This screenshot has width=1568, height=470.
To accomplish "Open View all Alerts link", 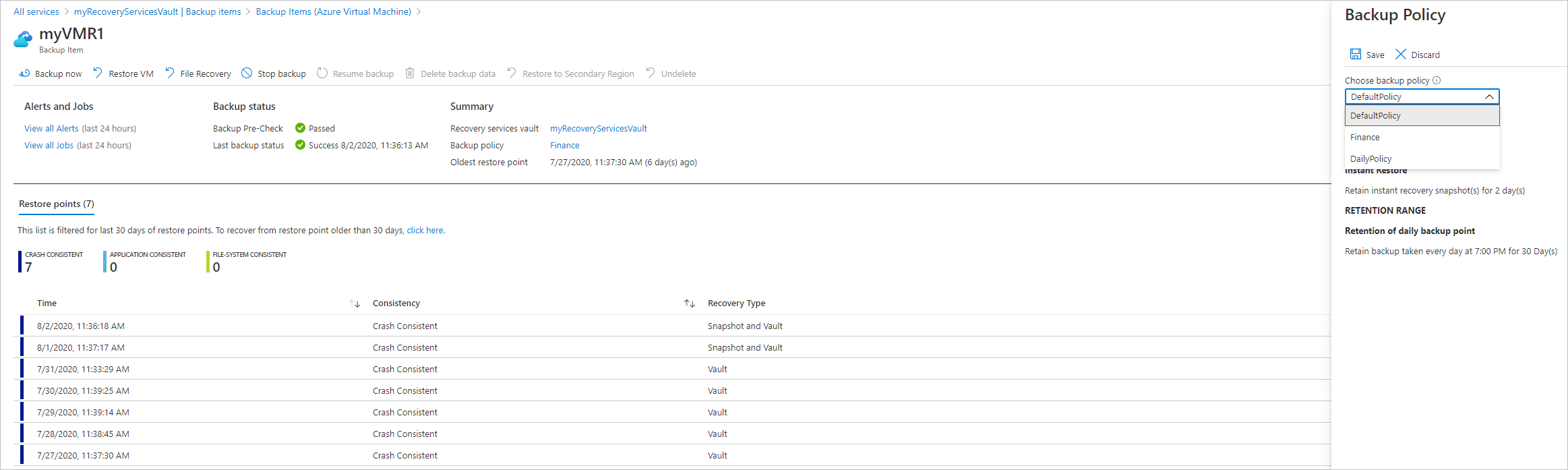I will [x=51, y=128].
